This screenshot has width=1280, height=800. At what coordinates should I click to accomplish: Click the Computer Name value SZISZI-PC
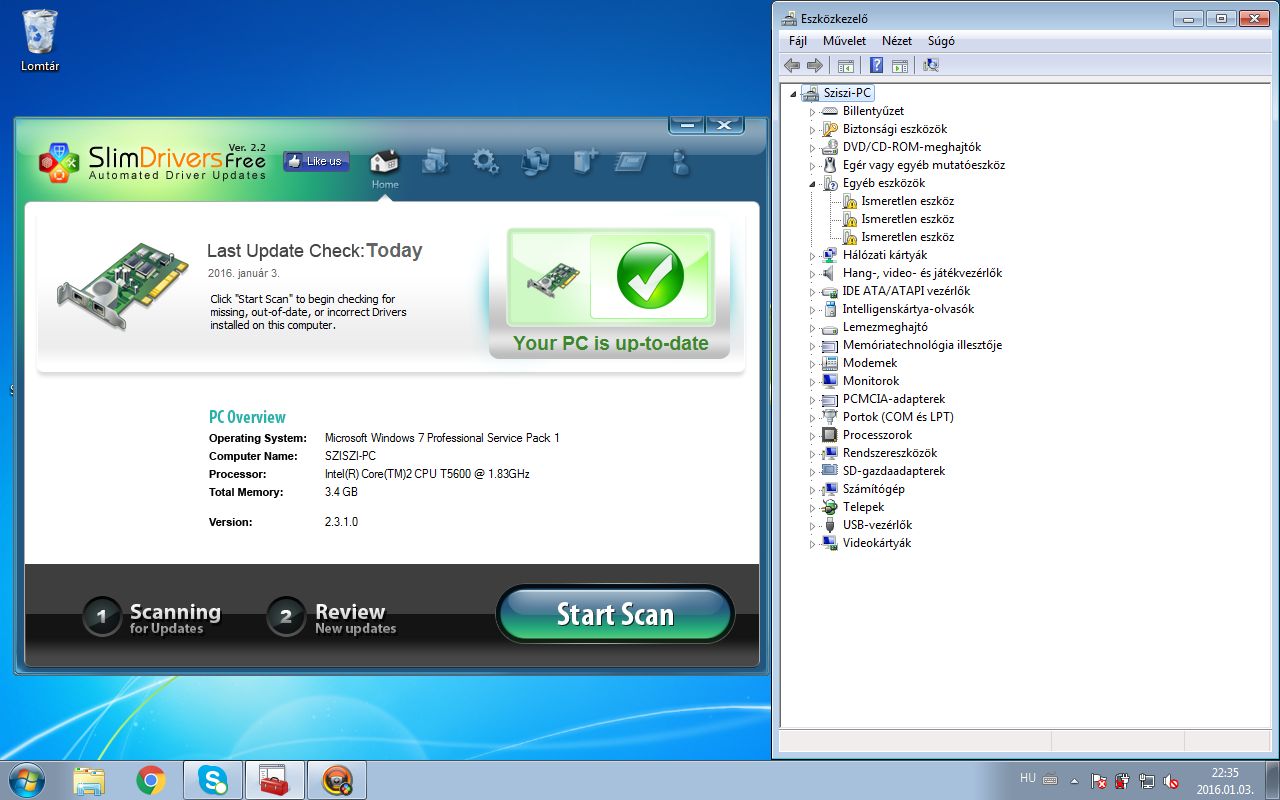coord(350,456)
